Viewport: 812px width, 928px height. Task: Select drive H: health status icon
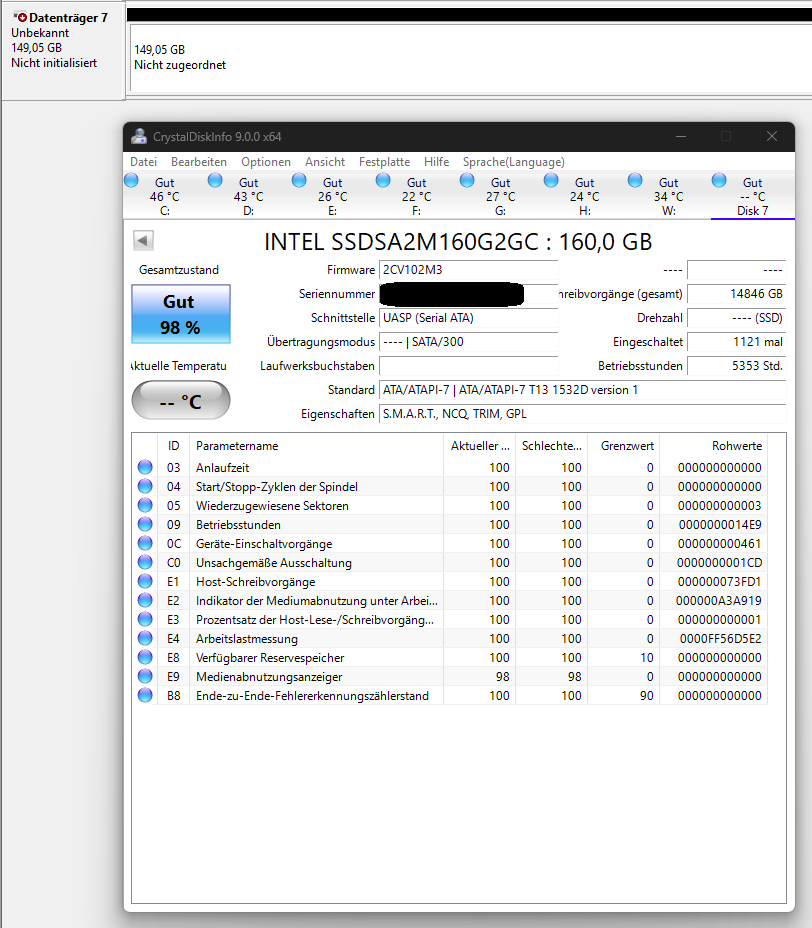(551, 179)
